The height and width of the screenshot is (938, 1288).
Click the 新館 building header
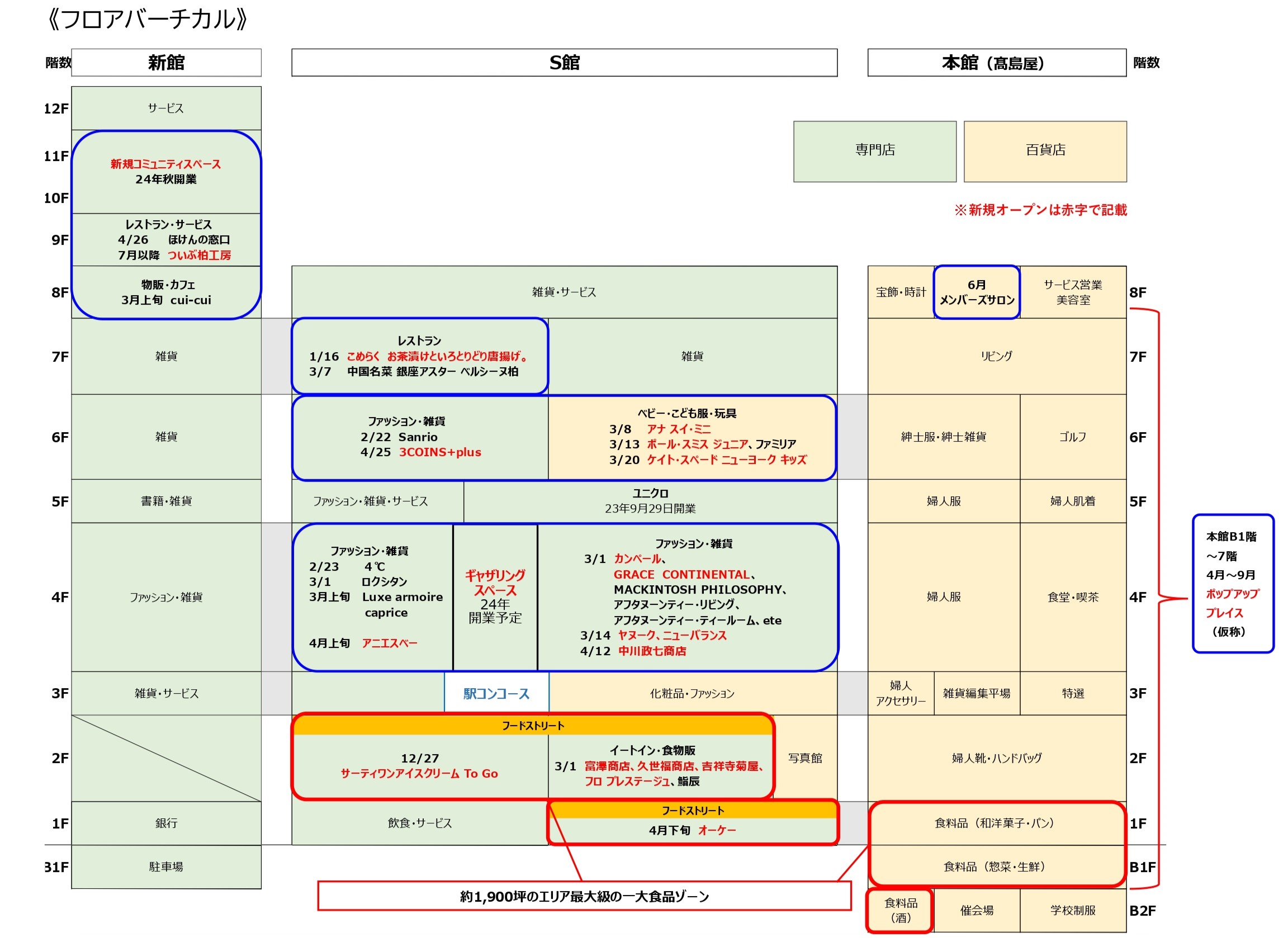point(167,63)
